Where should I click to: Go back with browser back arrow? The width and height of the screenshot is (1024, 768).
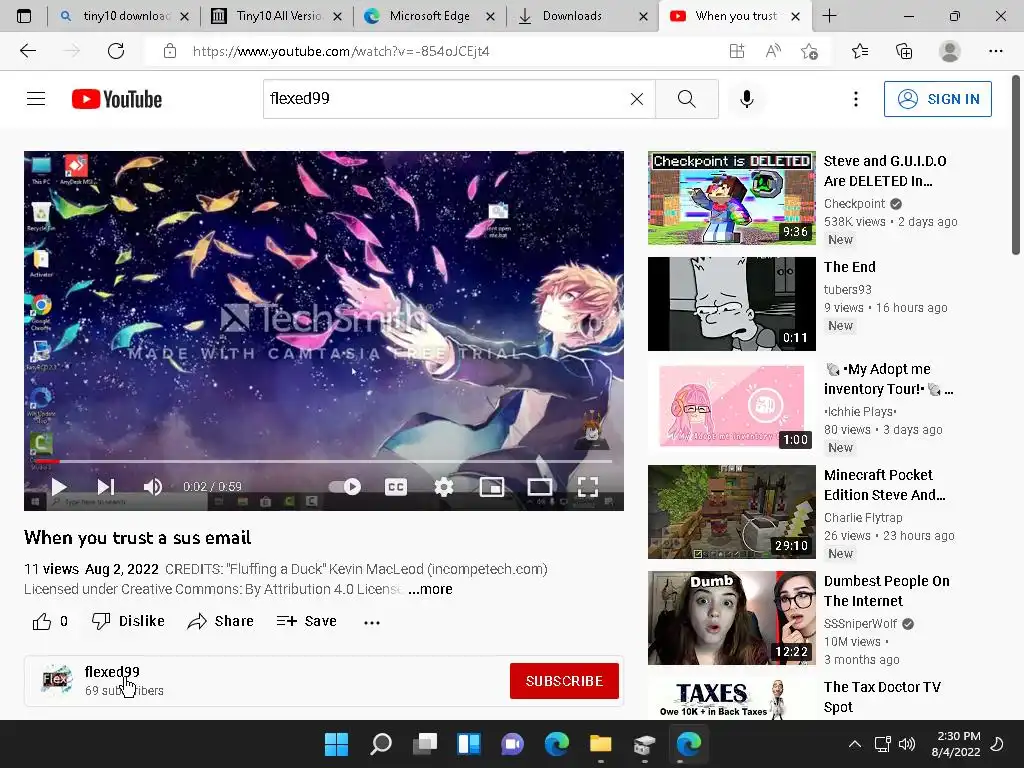27,51
